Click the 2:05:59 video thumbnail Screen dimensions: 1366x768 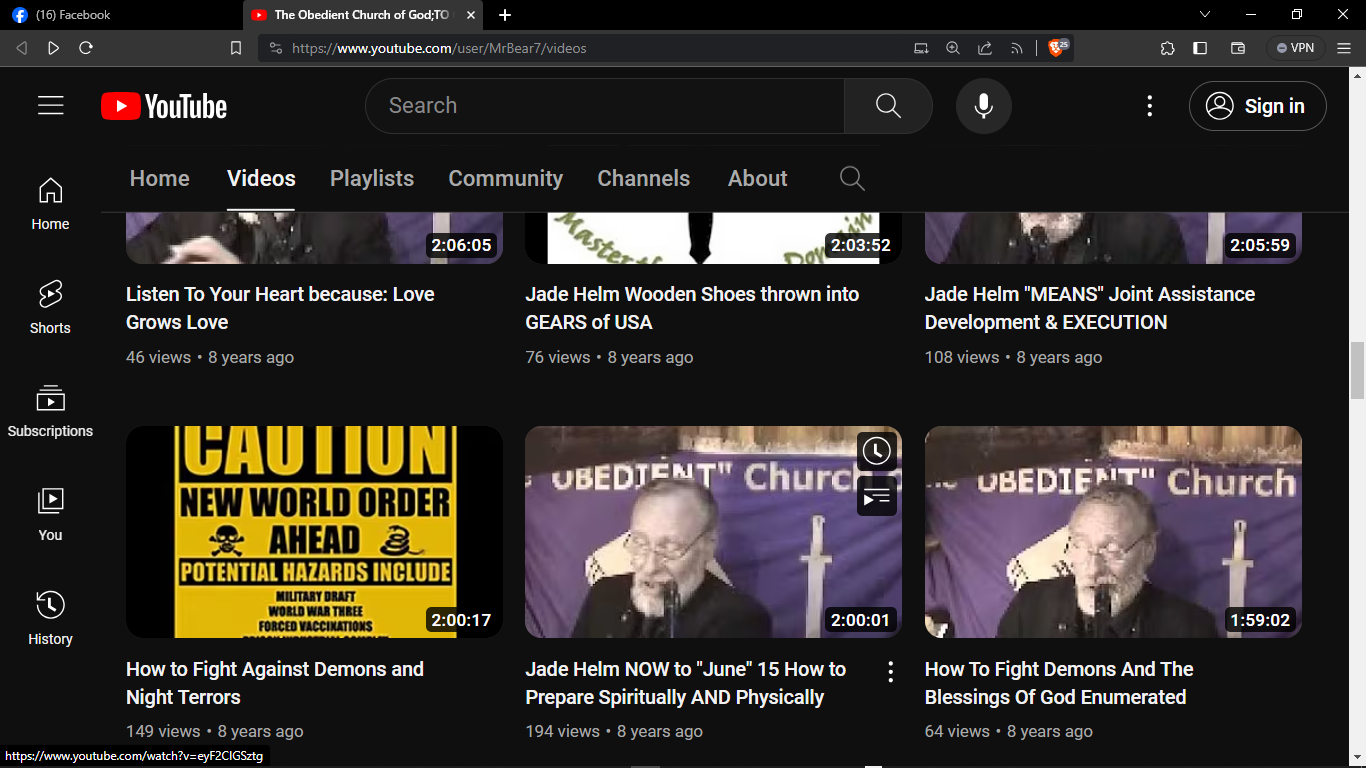(x=1113, y=238)
